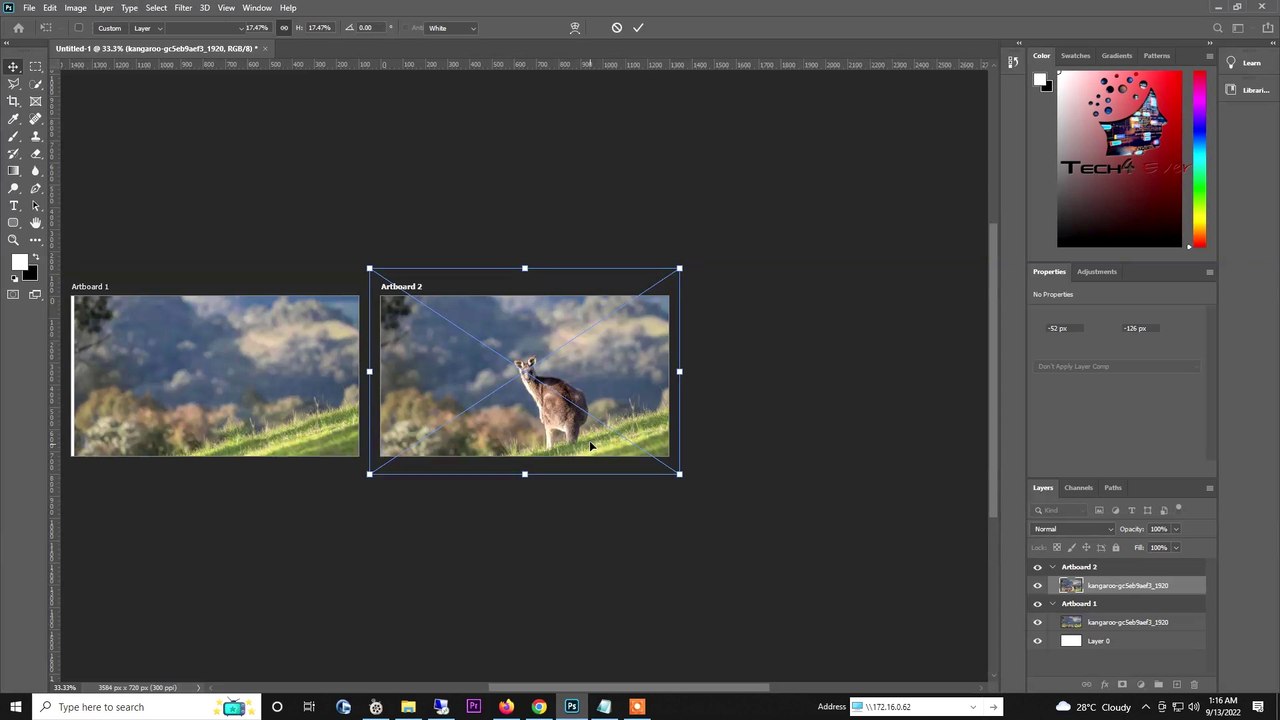This screenshot has height=720, width=1280.
Task: Open the Window menu
Action: 257,8
